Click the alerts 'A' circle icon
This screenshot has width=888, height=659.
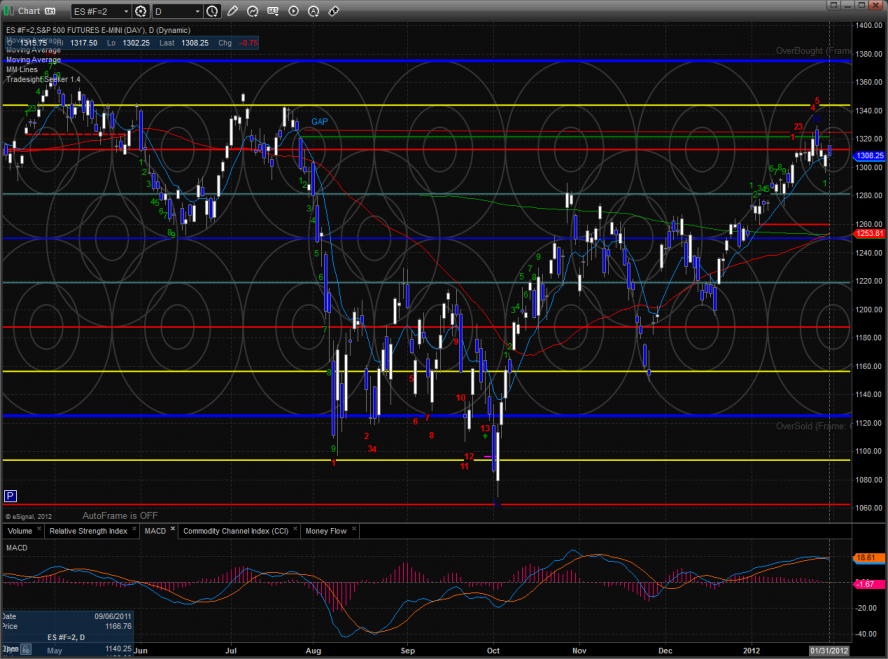pyautogui.click(x=313, y=11)
